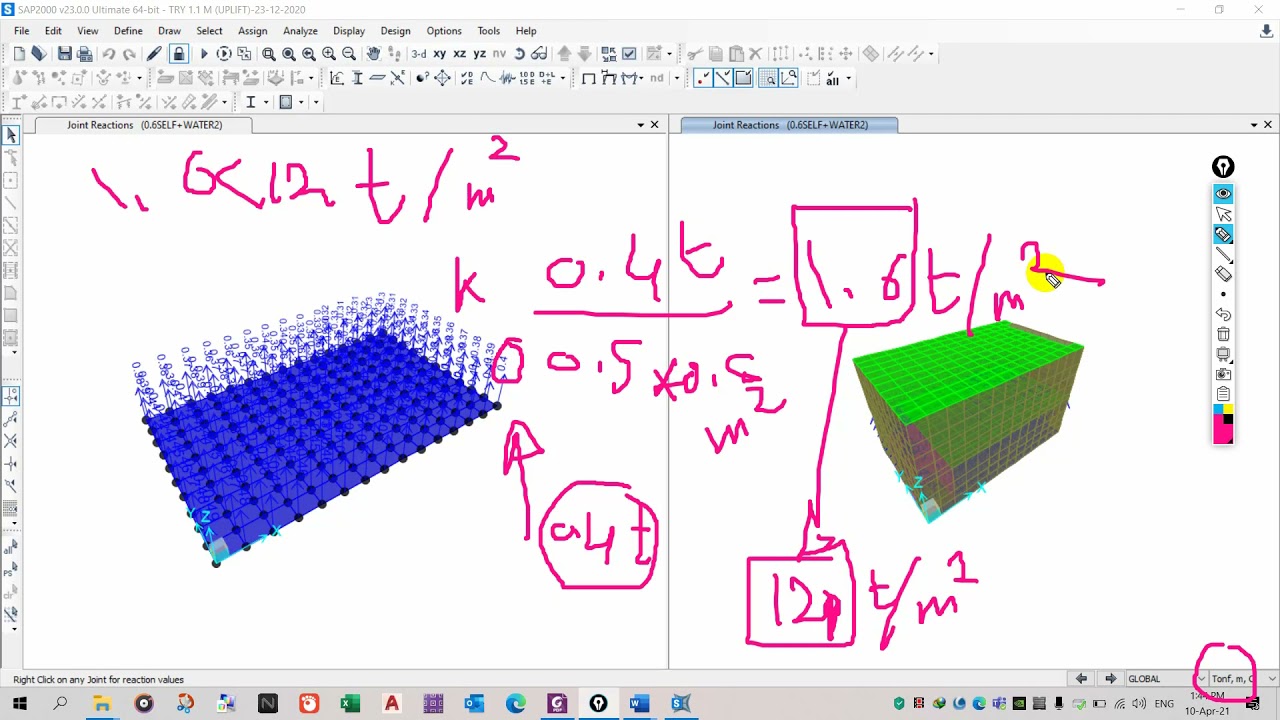
Task: Select the highlighter tool in annotation toolbar
Action: pyautogui.click(x=1223, y=234)
